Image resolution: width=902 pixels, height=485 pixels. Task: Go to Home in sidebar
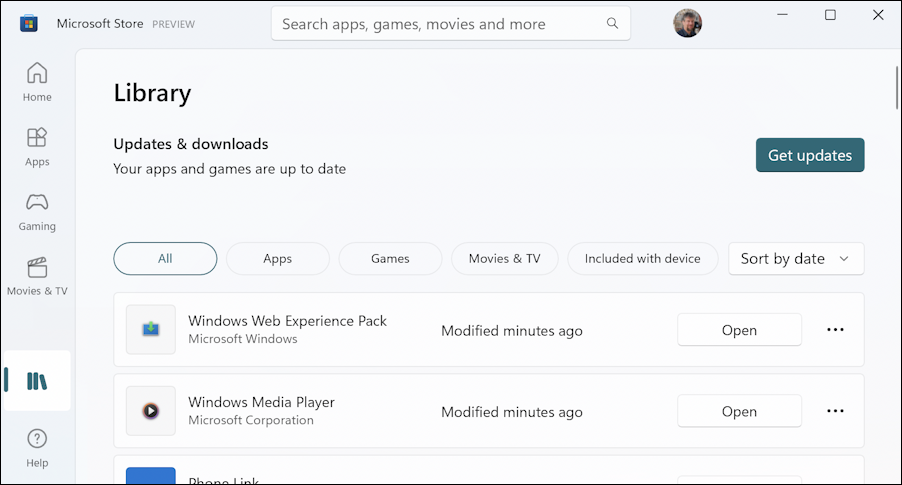point(37,82)
